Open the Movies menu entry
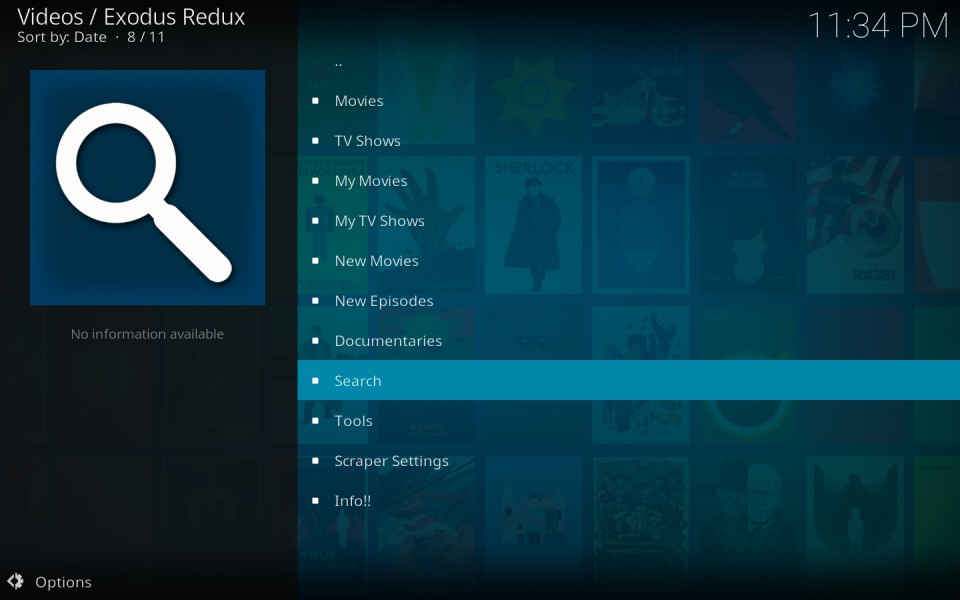The image size is (960, 600). point(629,100)
